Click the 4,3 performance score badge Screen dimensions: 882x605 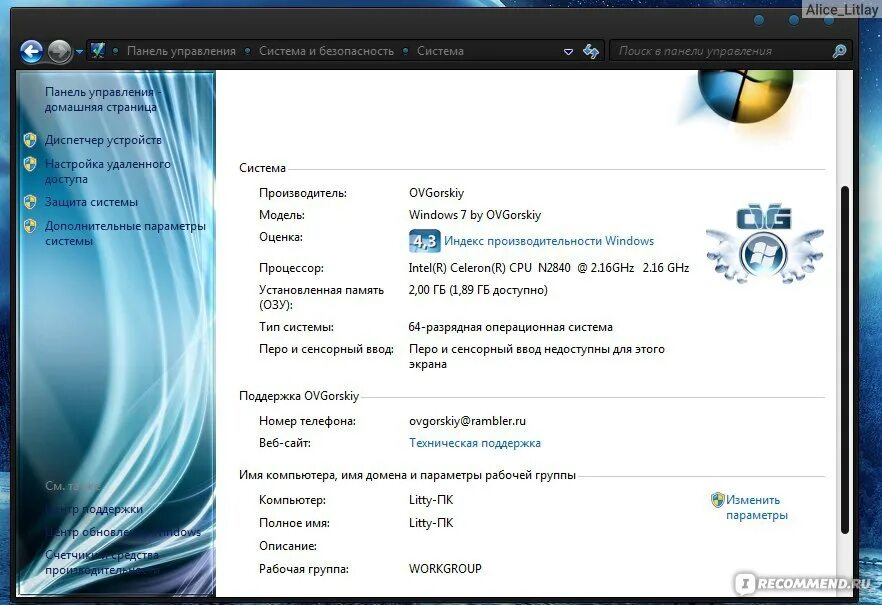[x=424, y=241]
